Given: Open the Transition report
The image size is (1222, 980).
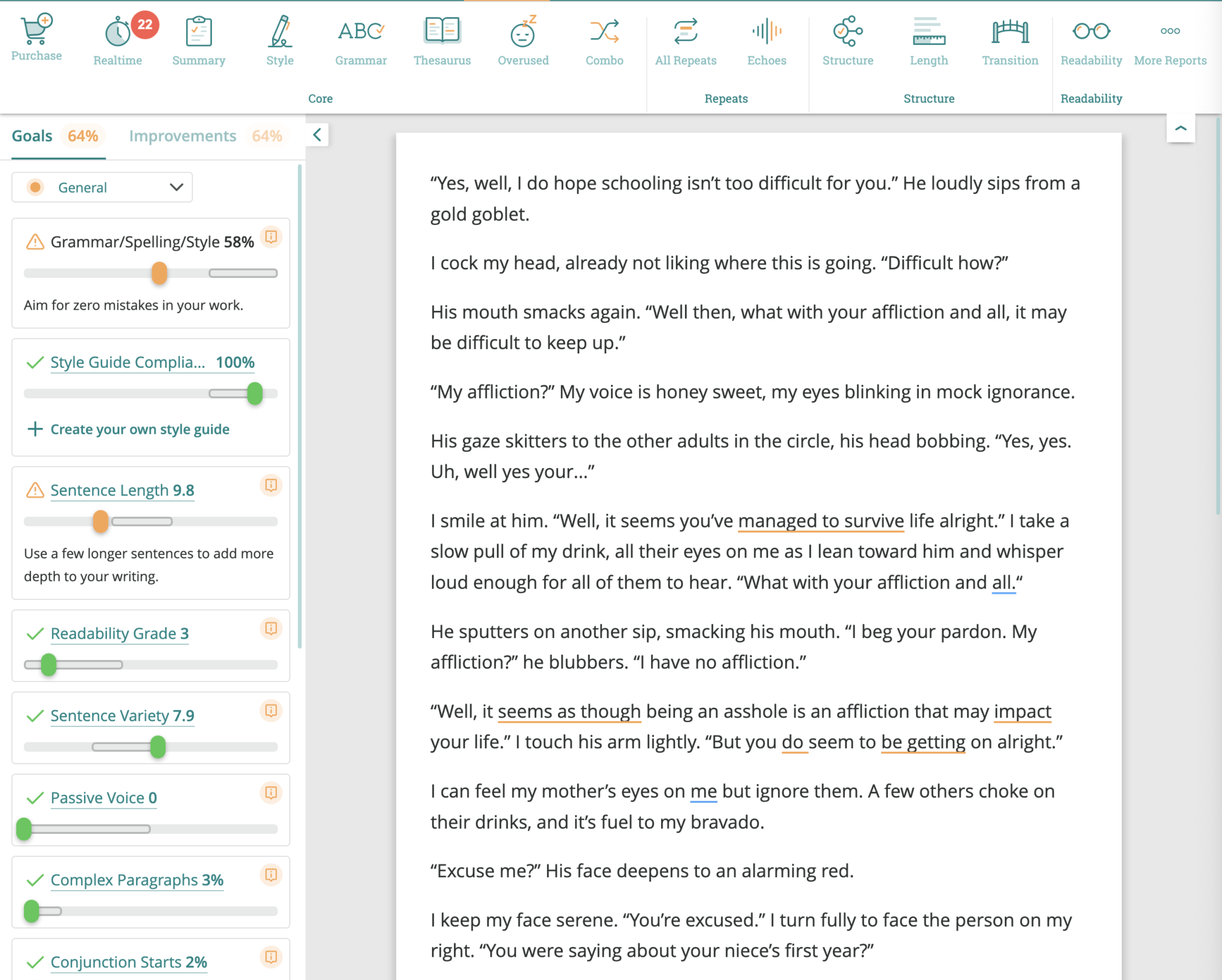Looking at the screenshot, I should pyautogui.click(x=1010, y=39).
